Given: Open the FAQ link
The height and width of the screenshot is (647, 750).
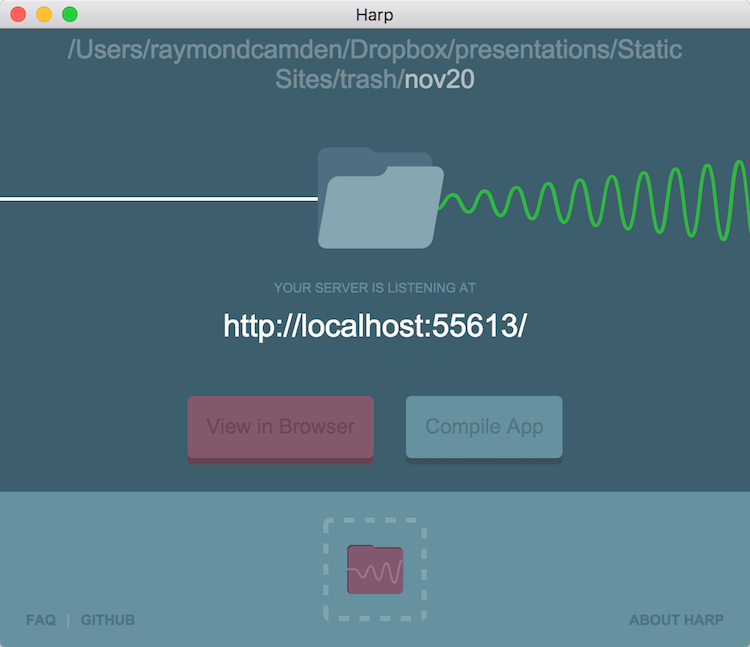Looking at the screenshot, I should (x=41, y=620).
